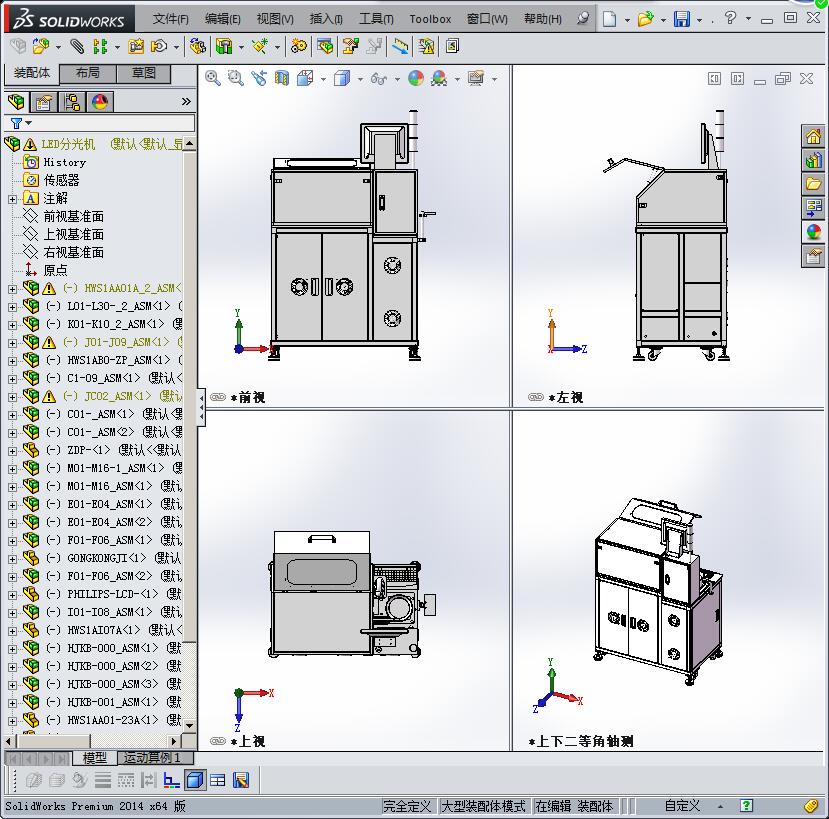Toggle the shaded cube view icon in bottom toolbar
The image size is (829, 819).
pos(195,780)
